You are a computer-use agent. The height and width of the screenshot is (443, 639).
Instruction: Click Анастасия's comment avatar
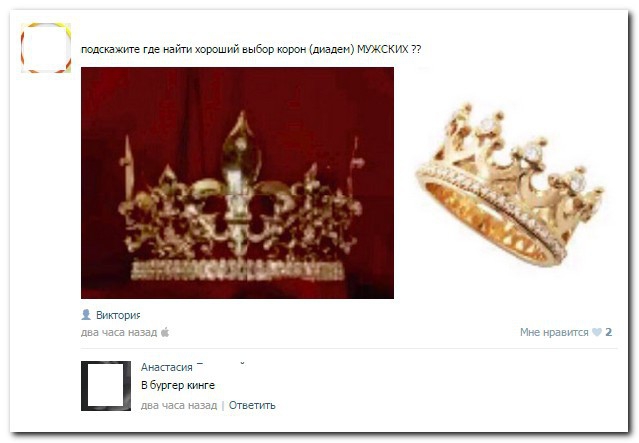(x=106, y=386)
